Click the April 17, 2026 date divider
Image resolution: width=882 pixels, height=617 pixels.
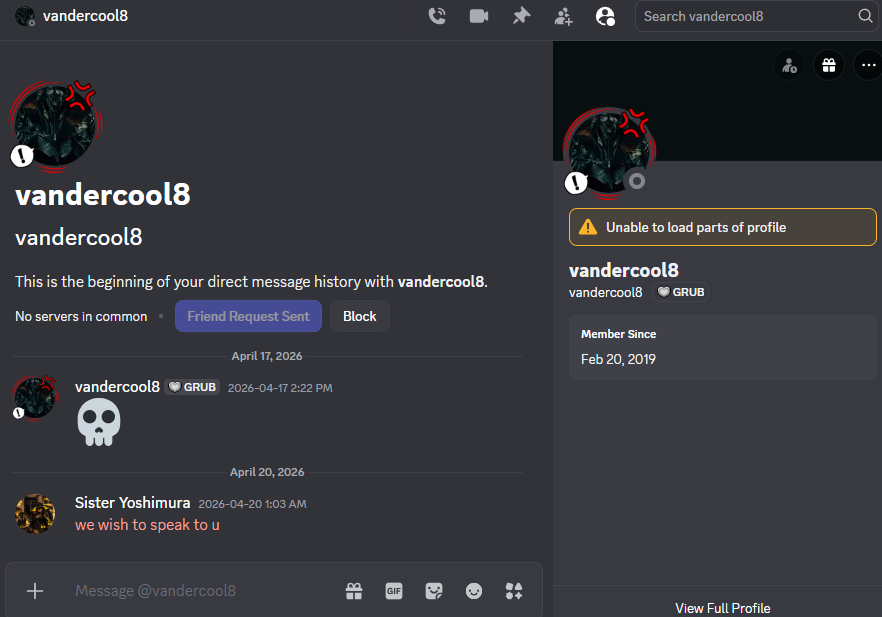[x=267, y=356]
